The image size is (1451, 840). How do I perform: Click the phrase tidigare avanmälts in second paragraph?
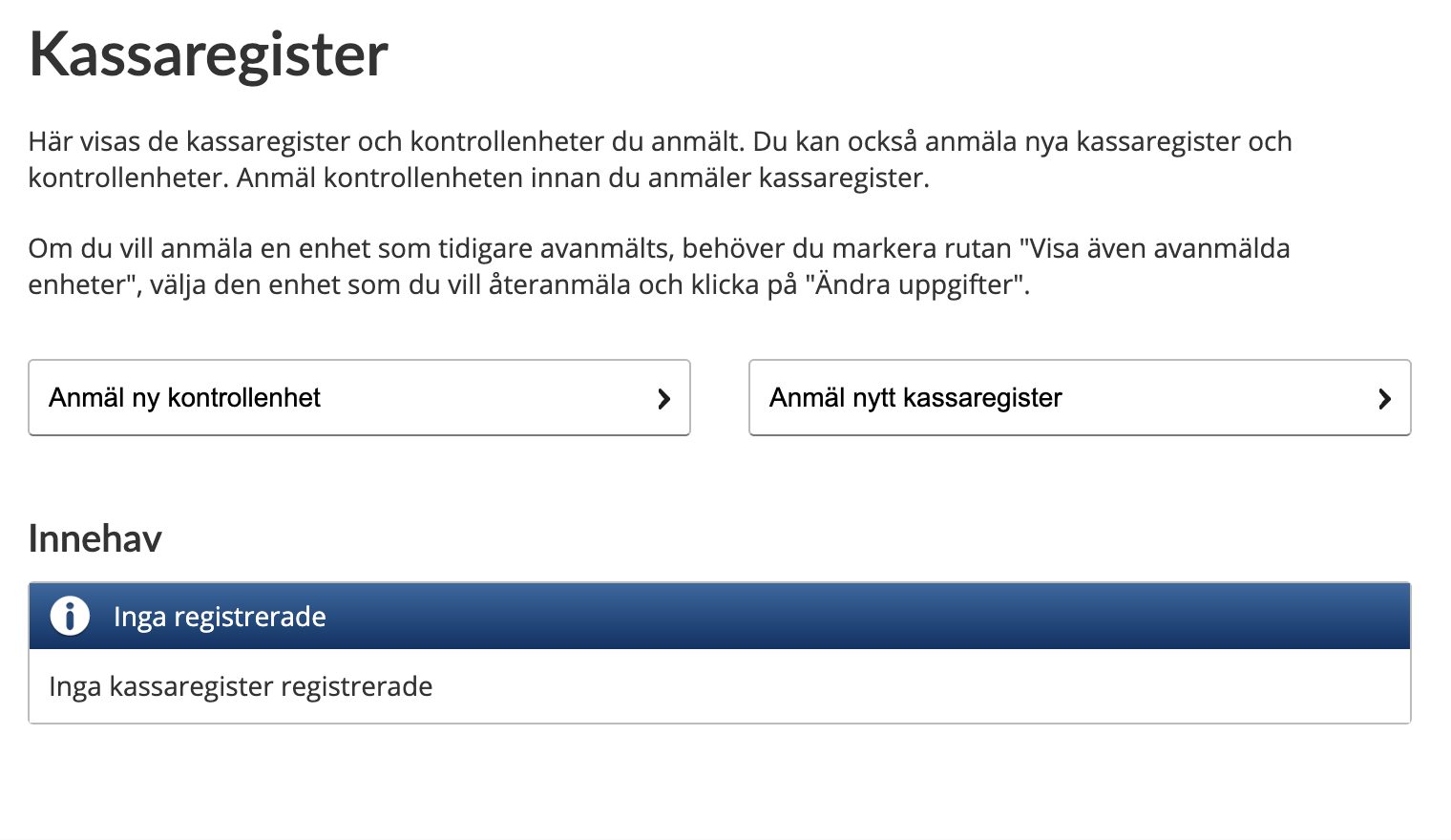tap(555, 248)
